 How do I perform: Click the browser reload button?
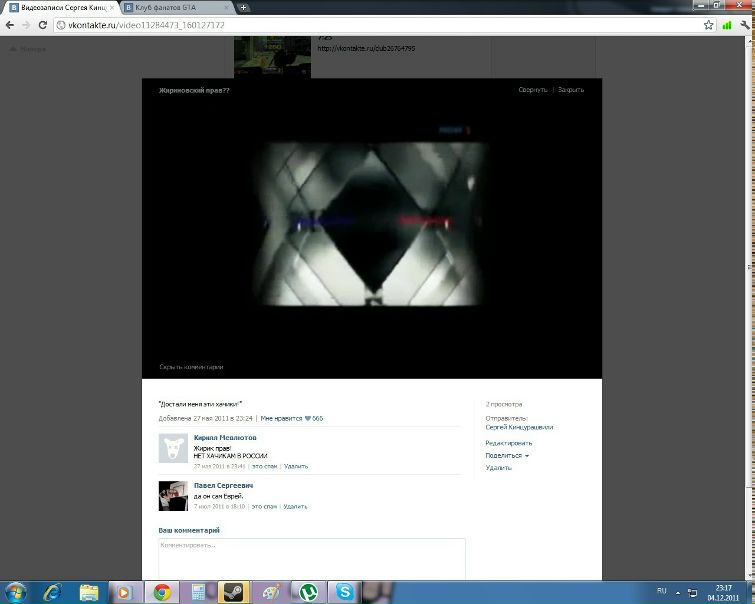click(x=41, y=25)
